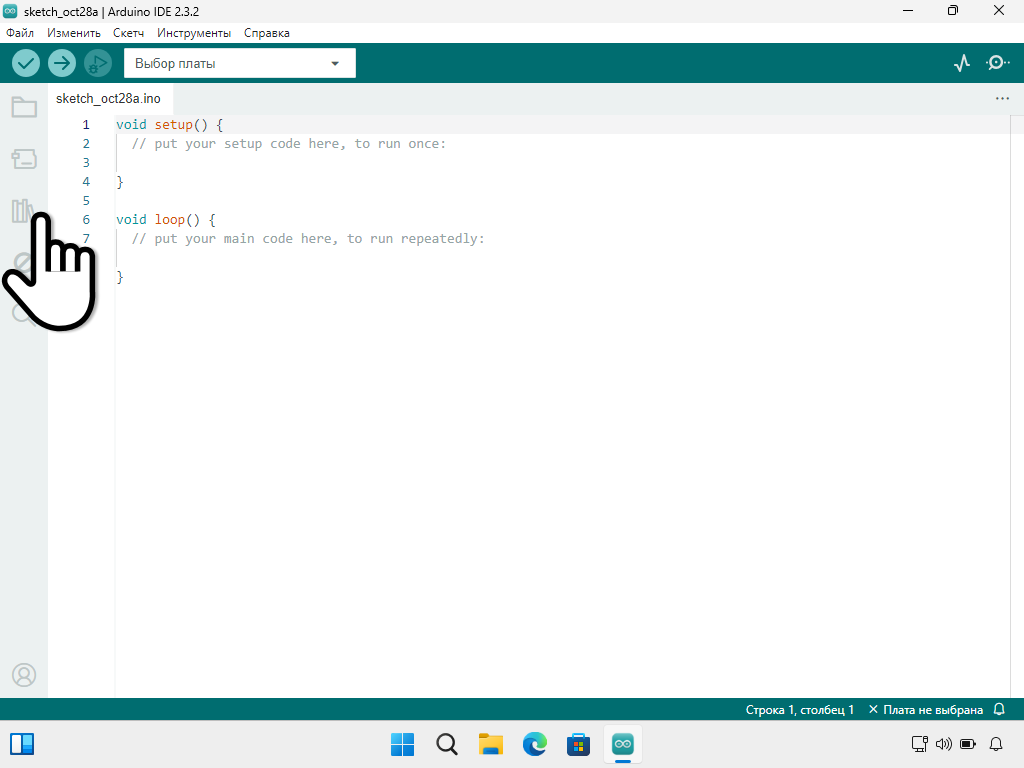The image size is (1024, 768).
Task: Select the sketch_oct28a.ino tab
Action: [108, 99]
